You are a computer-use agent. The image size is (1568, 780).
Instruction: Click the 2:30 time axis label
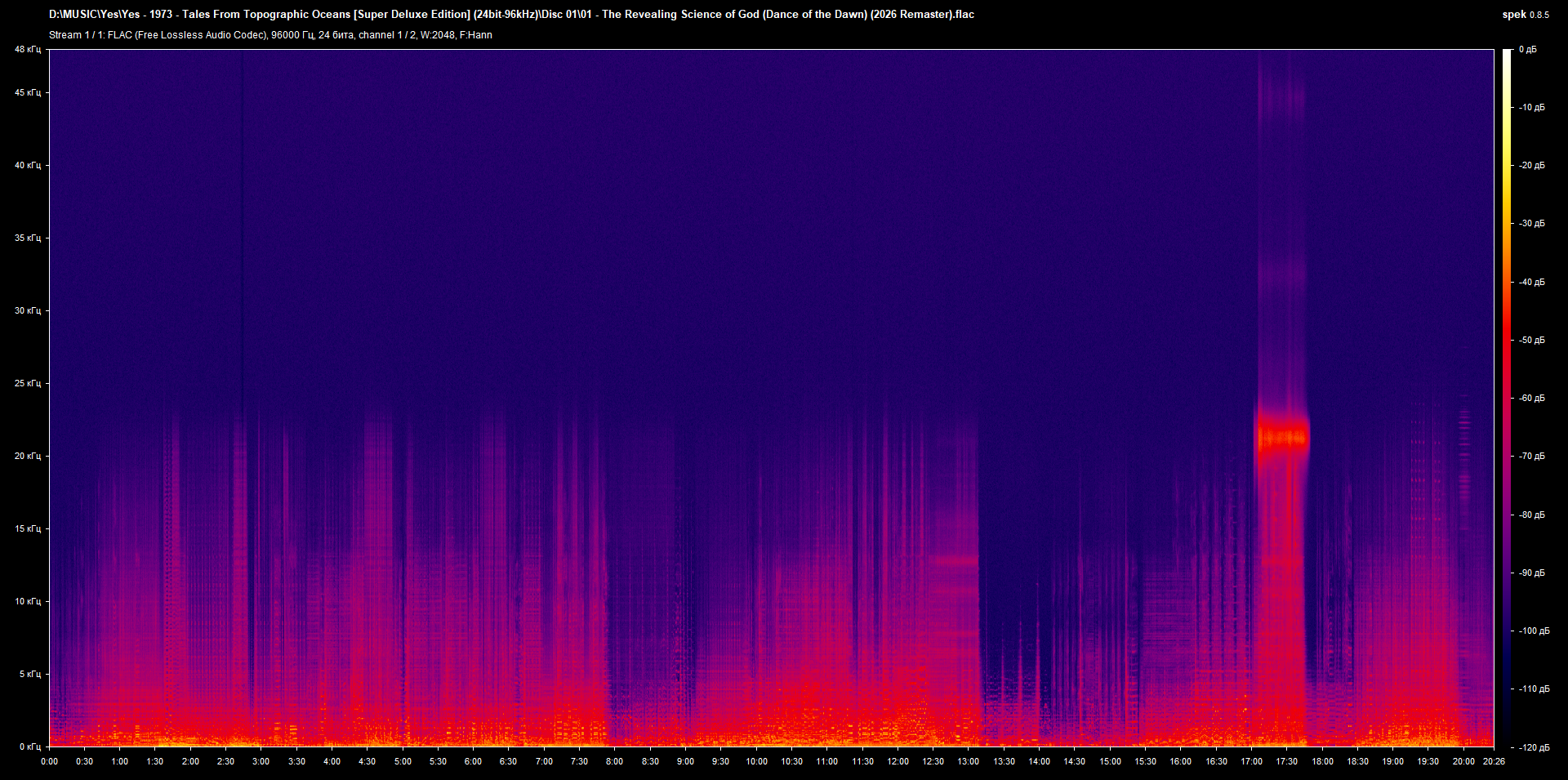coord(226,762)
